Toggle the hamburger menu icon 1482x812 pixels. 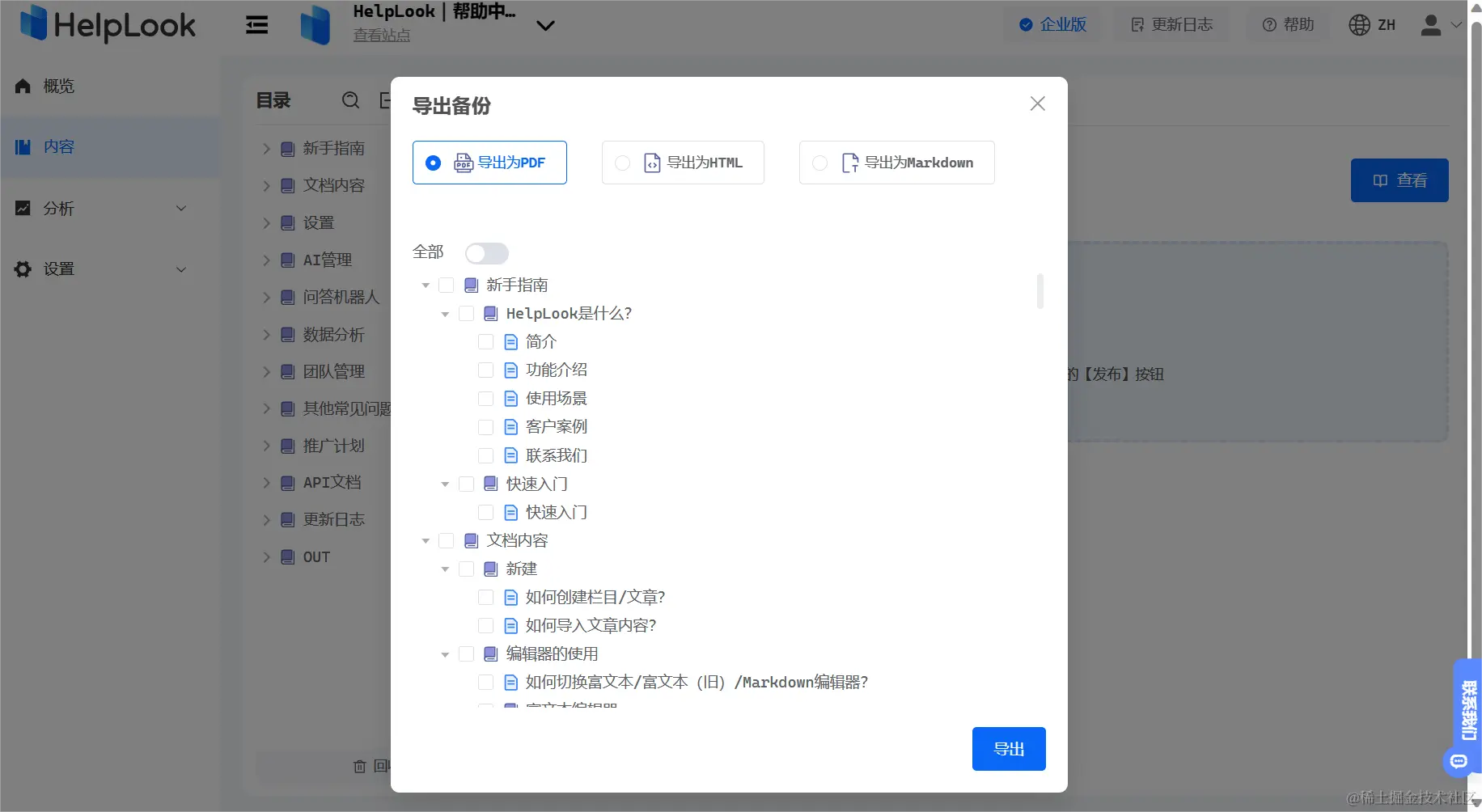coord(257,25)
